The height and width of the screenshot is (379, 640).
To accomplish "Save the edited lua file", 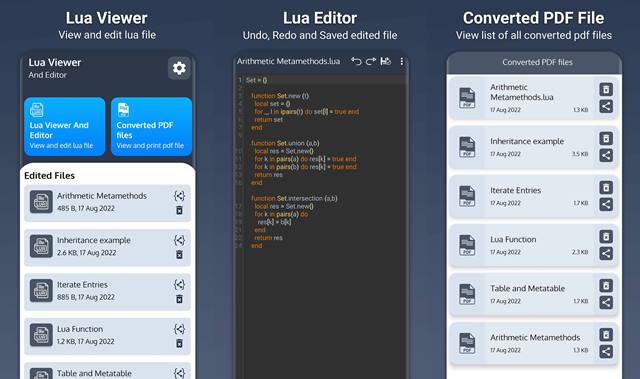I will [x=385, y=61].
